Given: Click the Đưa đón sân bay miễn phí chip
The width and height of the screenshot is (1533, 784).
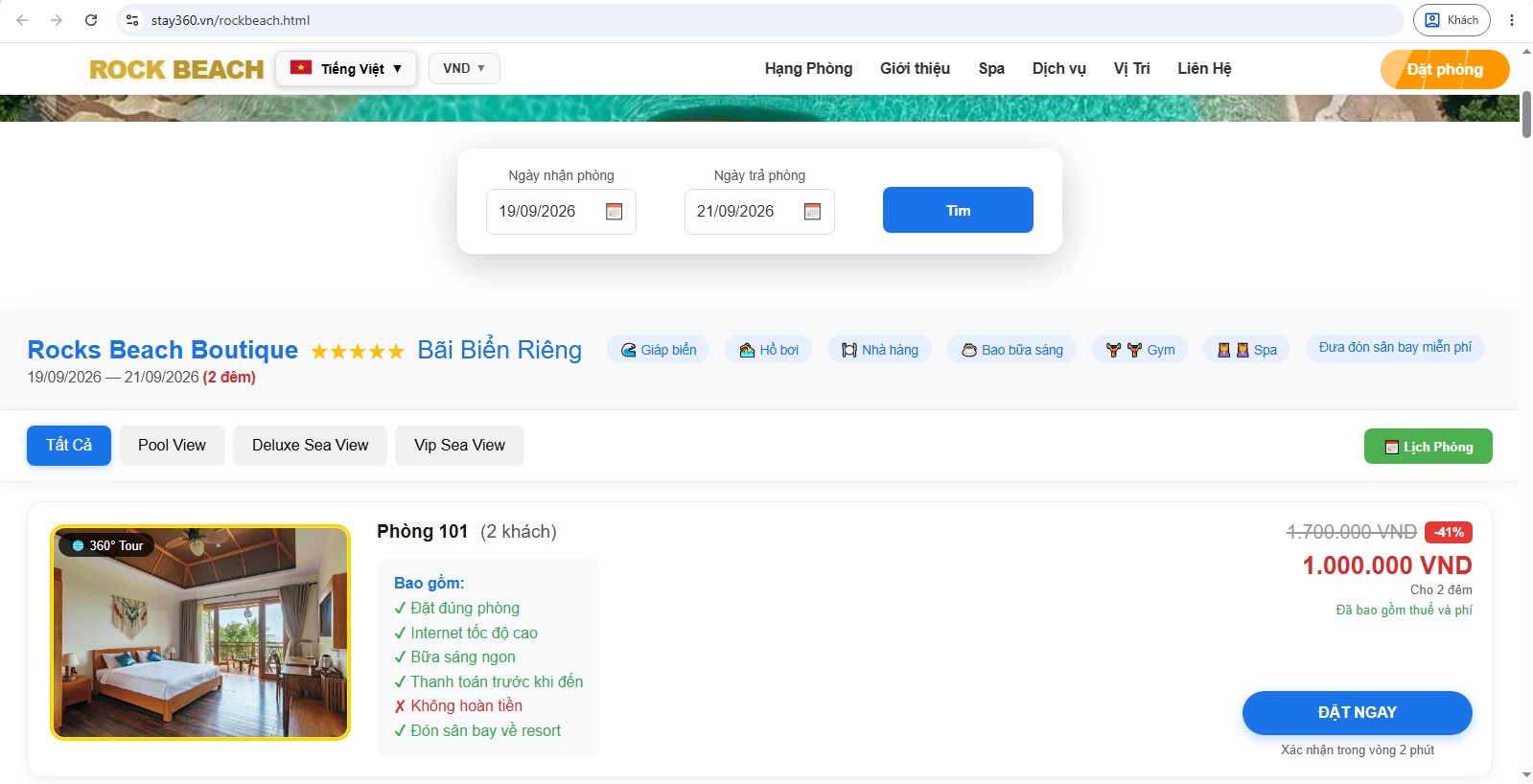Looking at the screenshot, I should [x=1395, y=348].
